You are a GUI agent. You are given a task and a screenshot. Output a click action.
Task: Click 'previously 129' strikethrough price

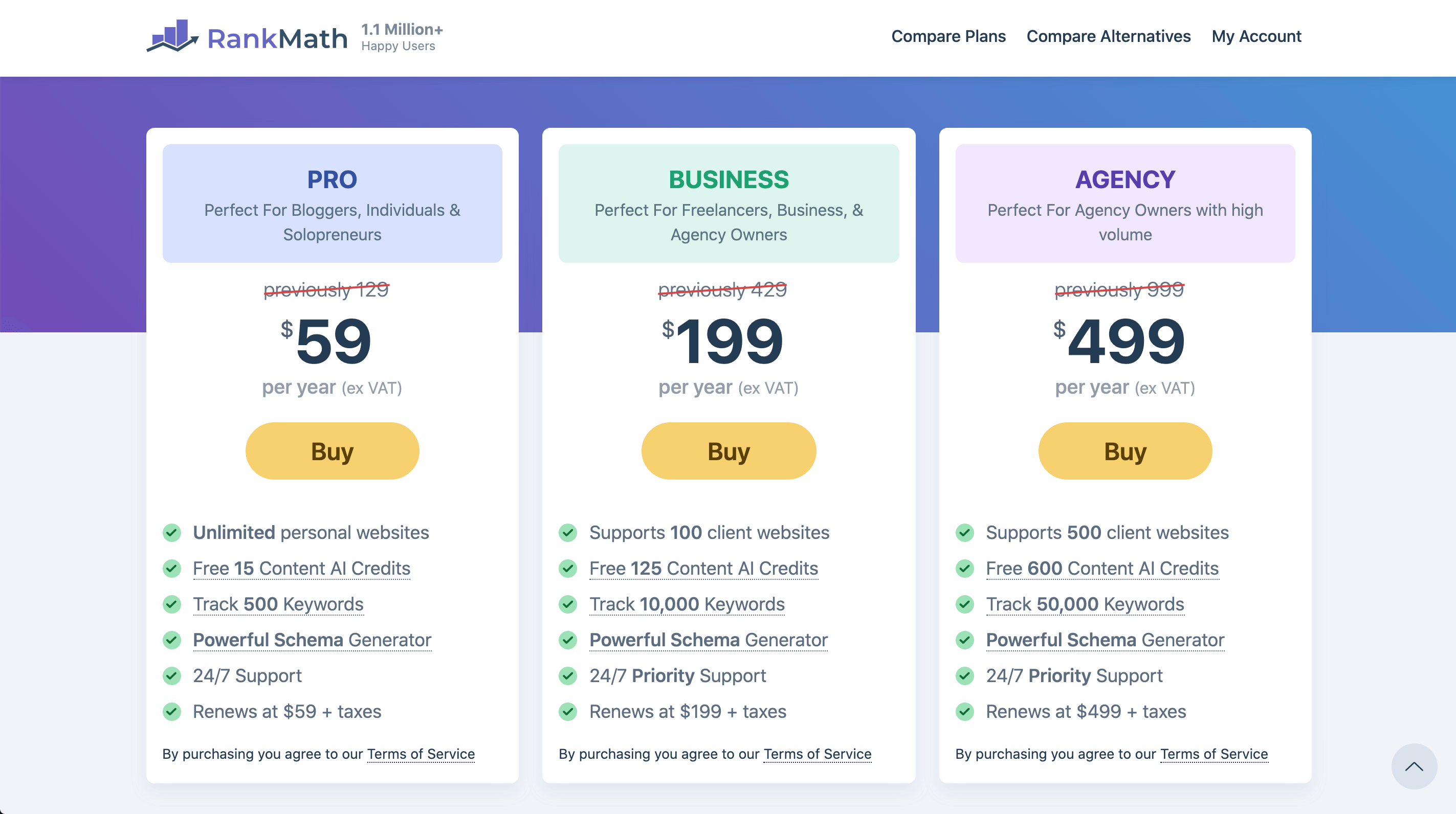[326, 289]
